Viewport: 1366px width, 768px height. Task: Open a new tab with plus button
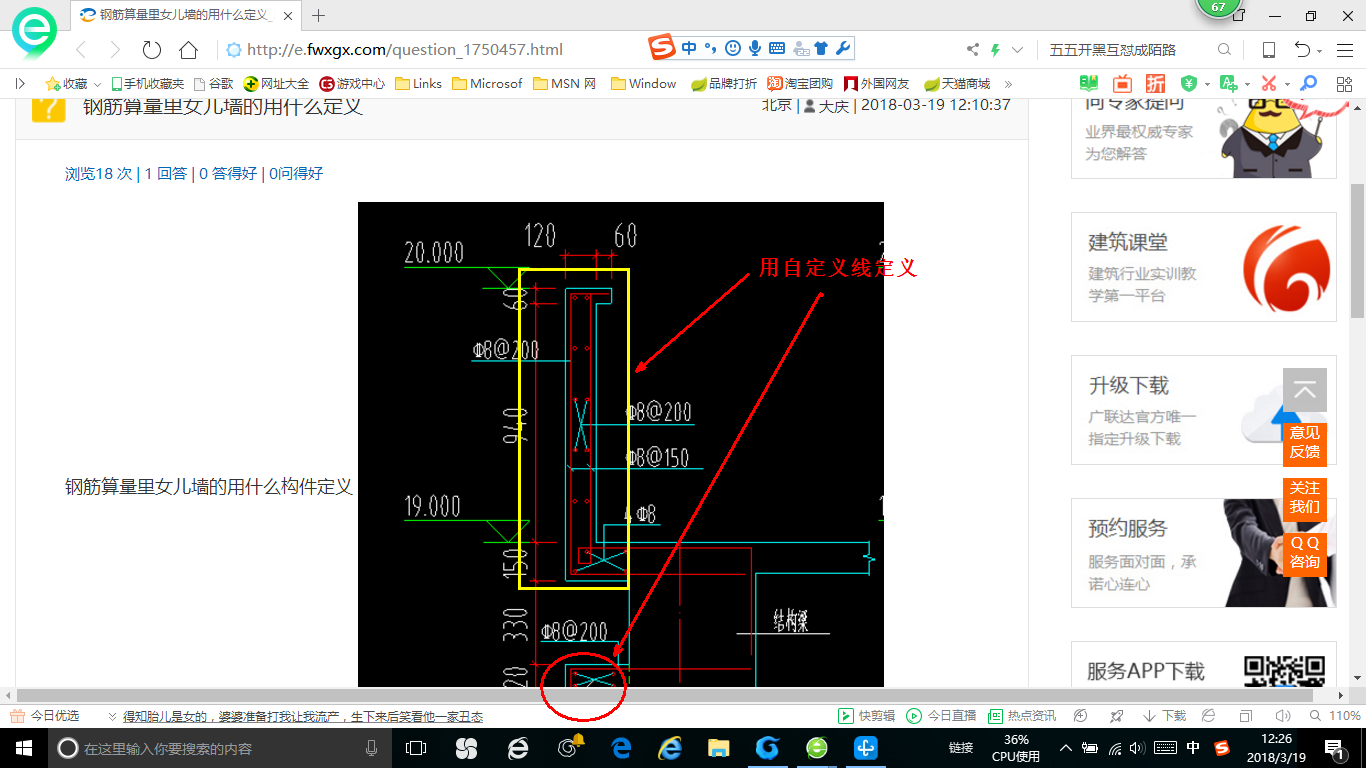319,15
